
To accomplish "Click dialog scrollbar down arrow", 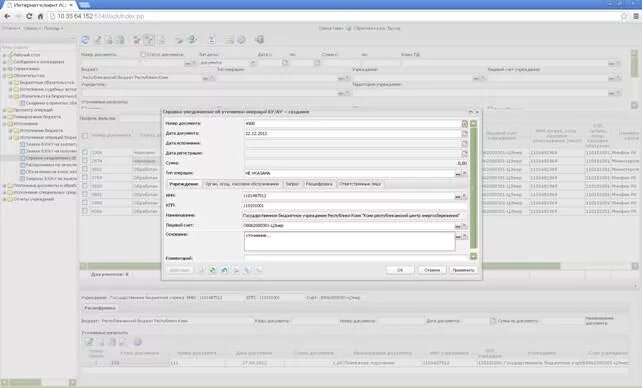I will pyautogui.click(x=474, y=257).
